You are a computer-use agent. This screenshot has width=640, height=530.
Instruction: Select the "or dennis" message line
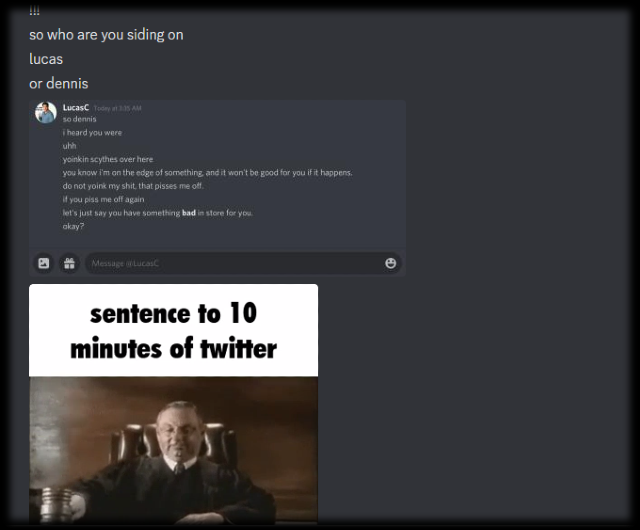[59, 84]
